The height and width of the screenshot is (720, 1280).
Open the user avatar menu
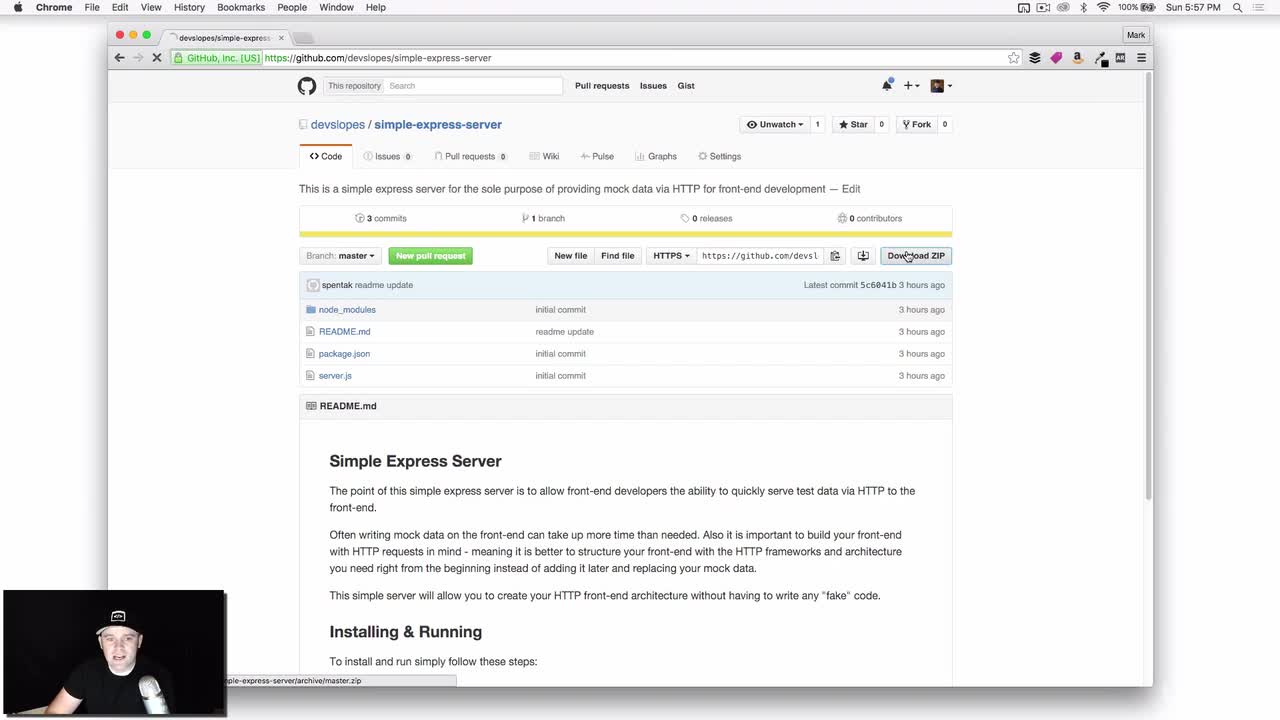941,86
